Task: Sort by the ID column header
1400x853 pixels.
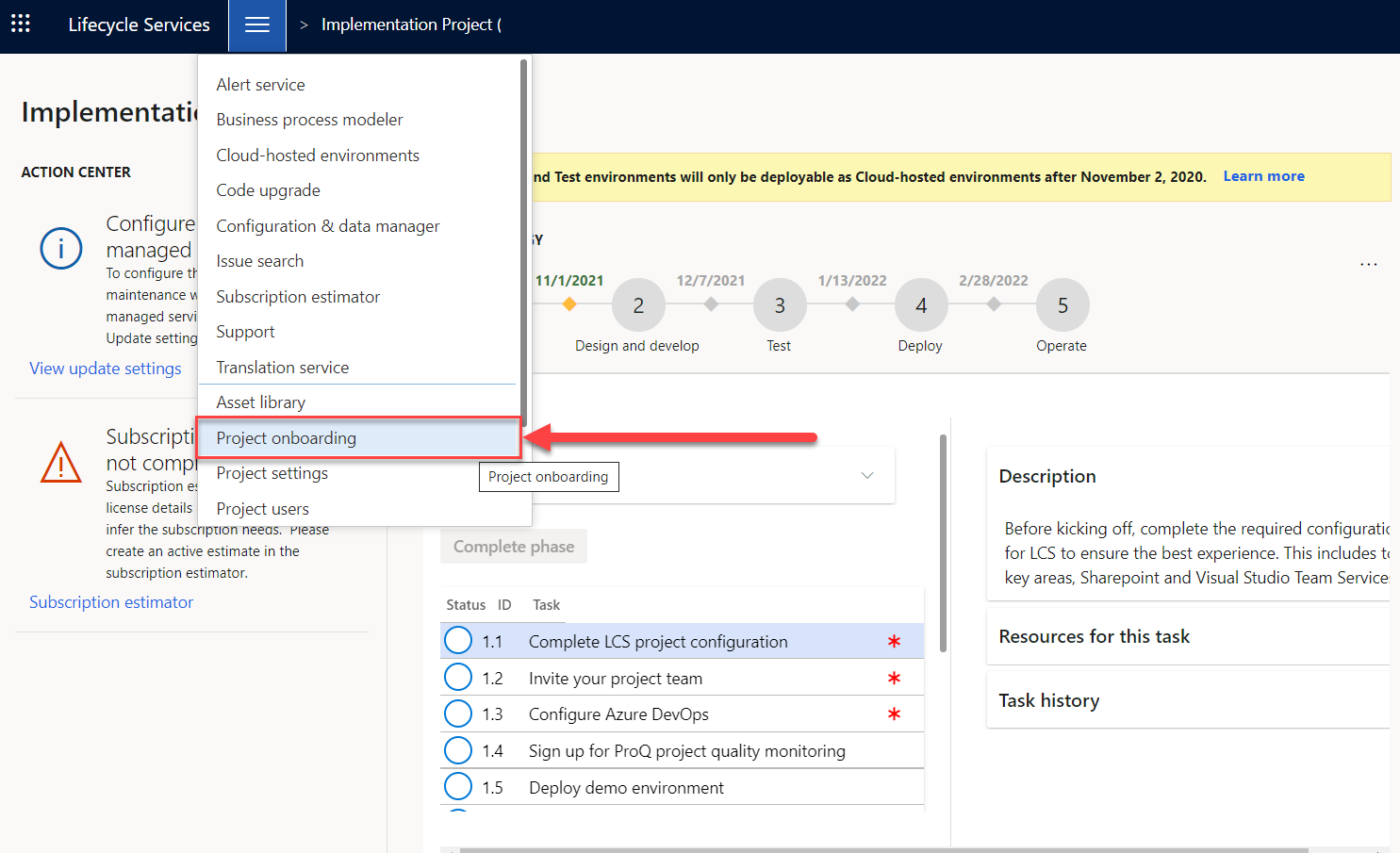Action: tap(504, 605)
